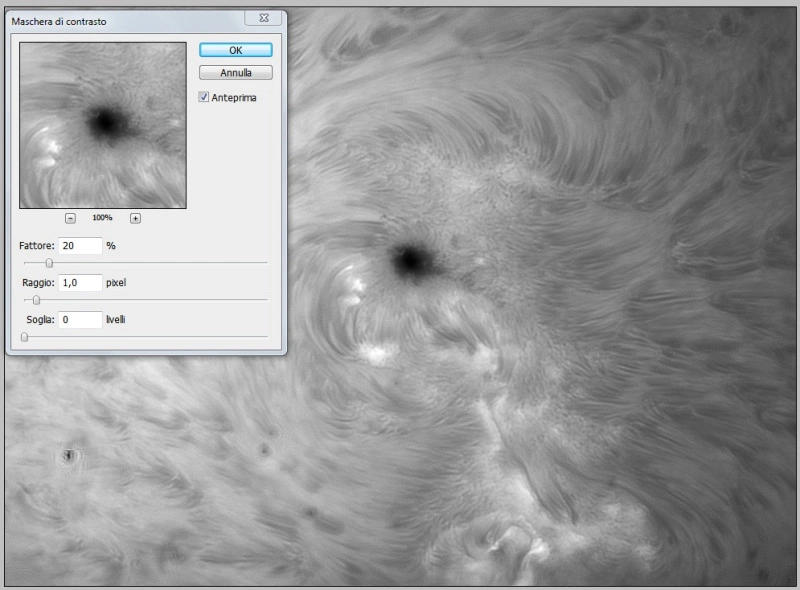Click the Fattore label text
Screen dimensions: 800x590
[x=36, y=246]
